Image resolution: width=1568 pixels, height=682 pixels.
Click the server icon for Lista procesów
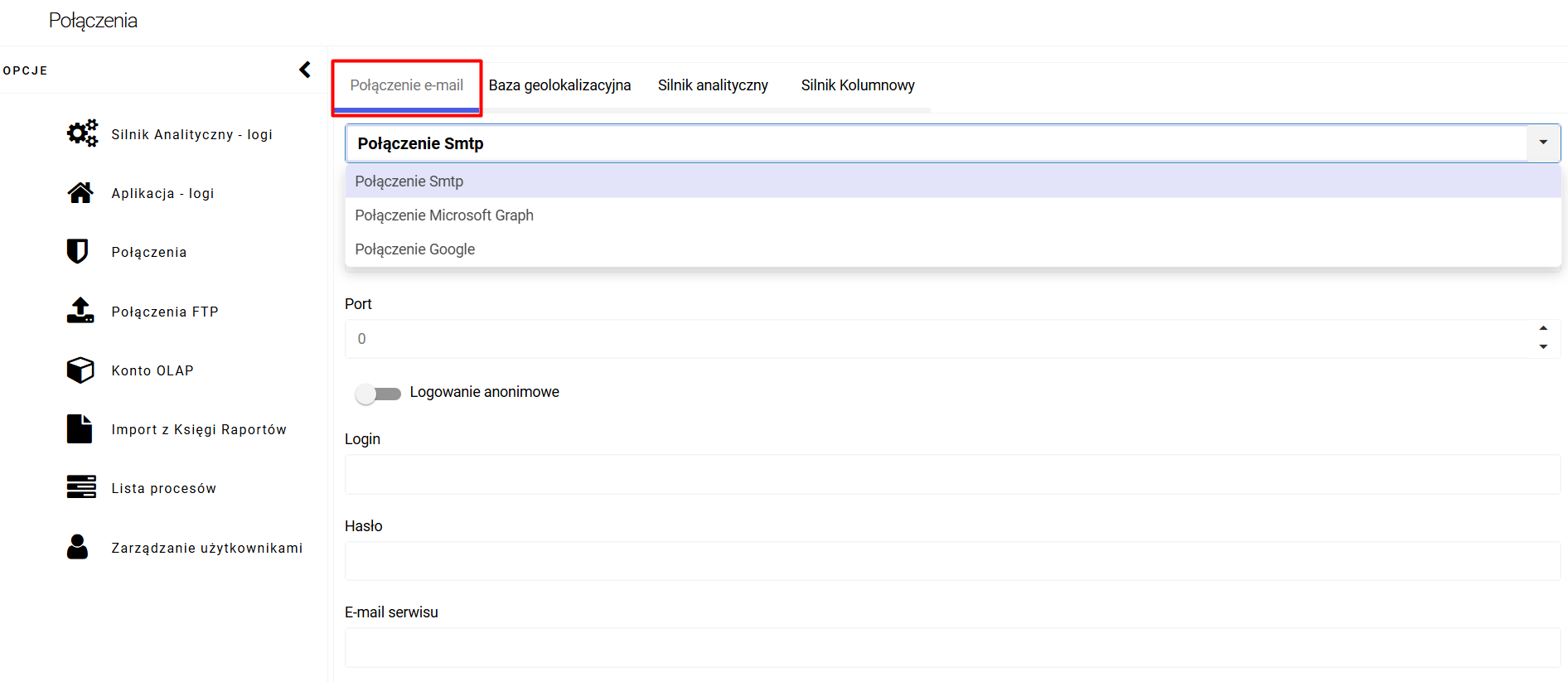[x=81, y=487]
